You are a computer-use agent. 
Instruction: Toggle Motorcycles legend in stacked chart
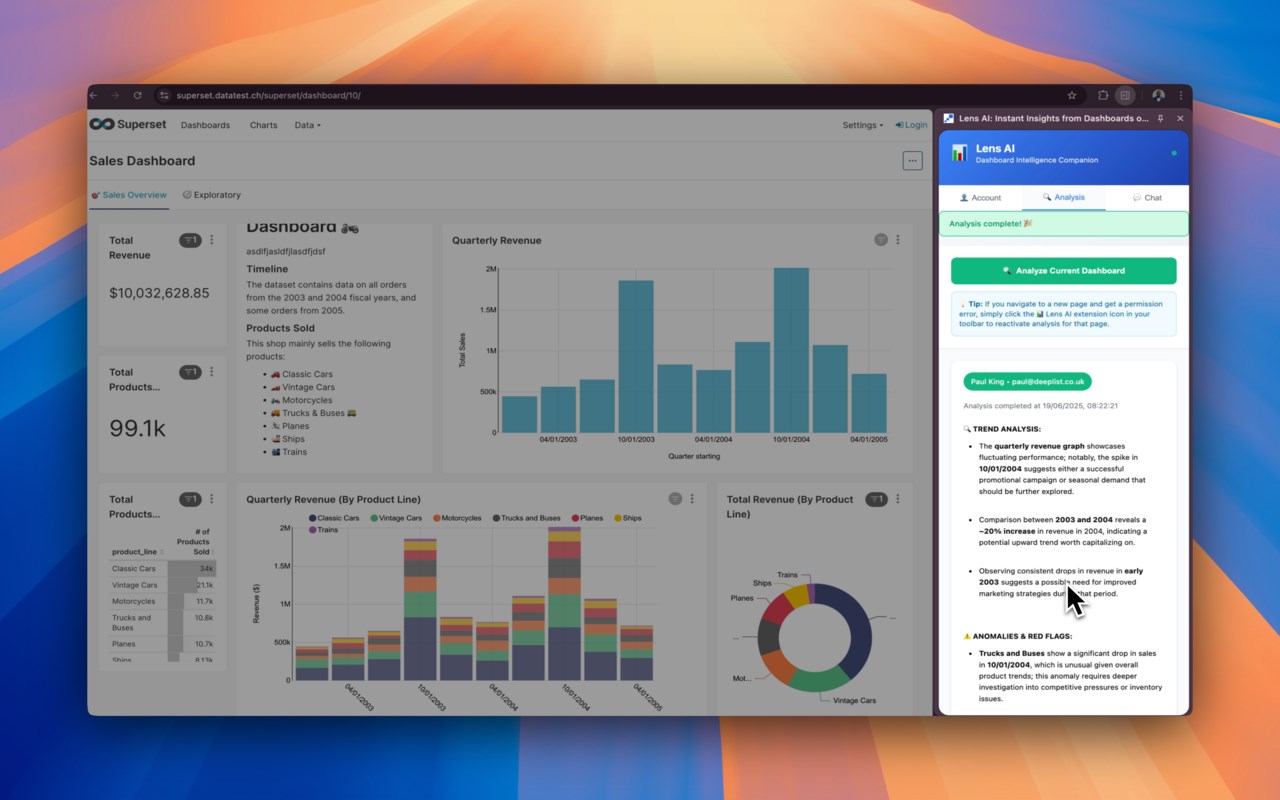(x=457, y=518)
